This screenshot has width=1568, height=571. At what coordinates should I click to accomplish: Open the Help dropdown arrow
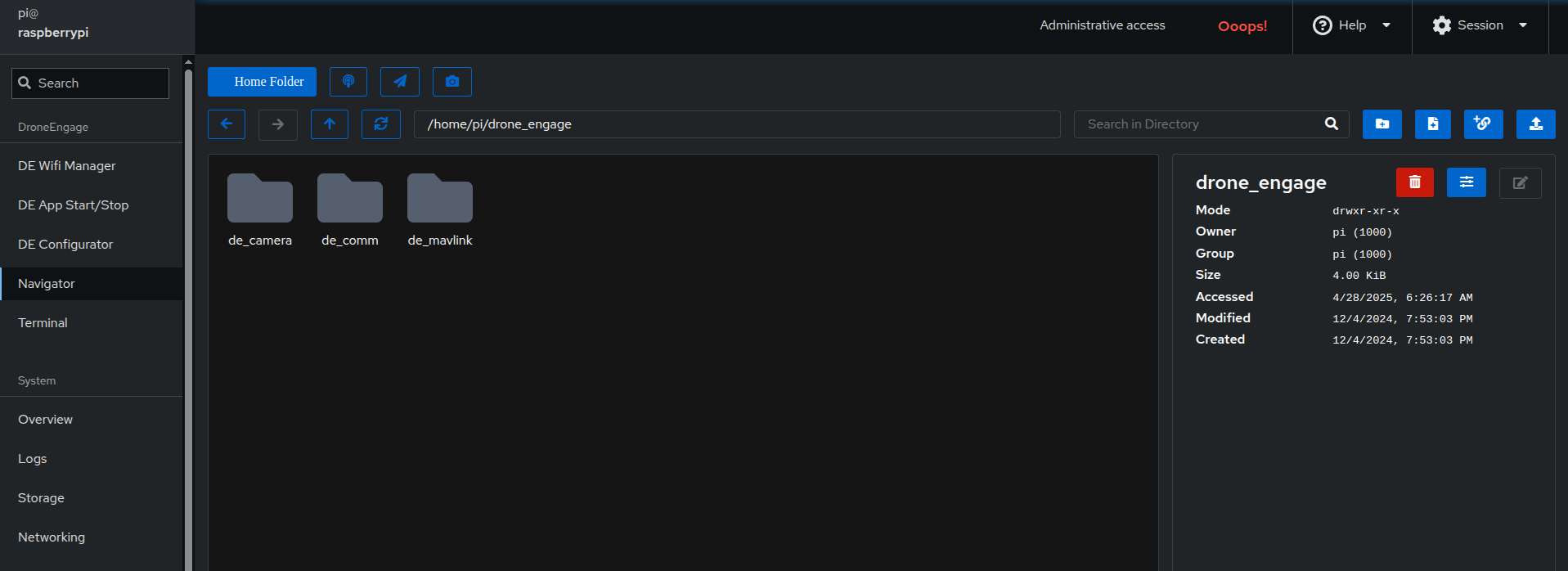[x=1386, y=25]
